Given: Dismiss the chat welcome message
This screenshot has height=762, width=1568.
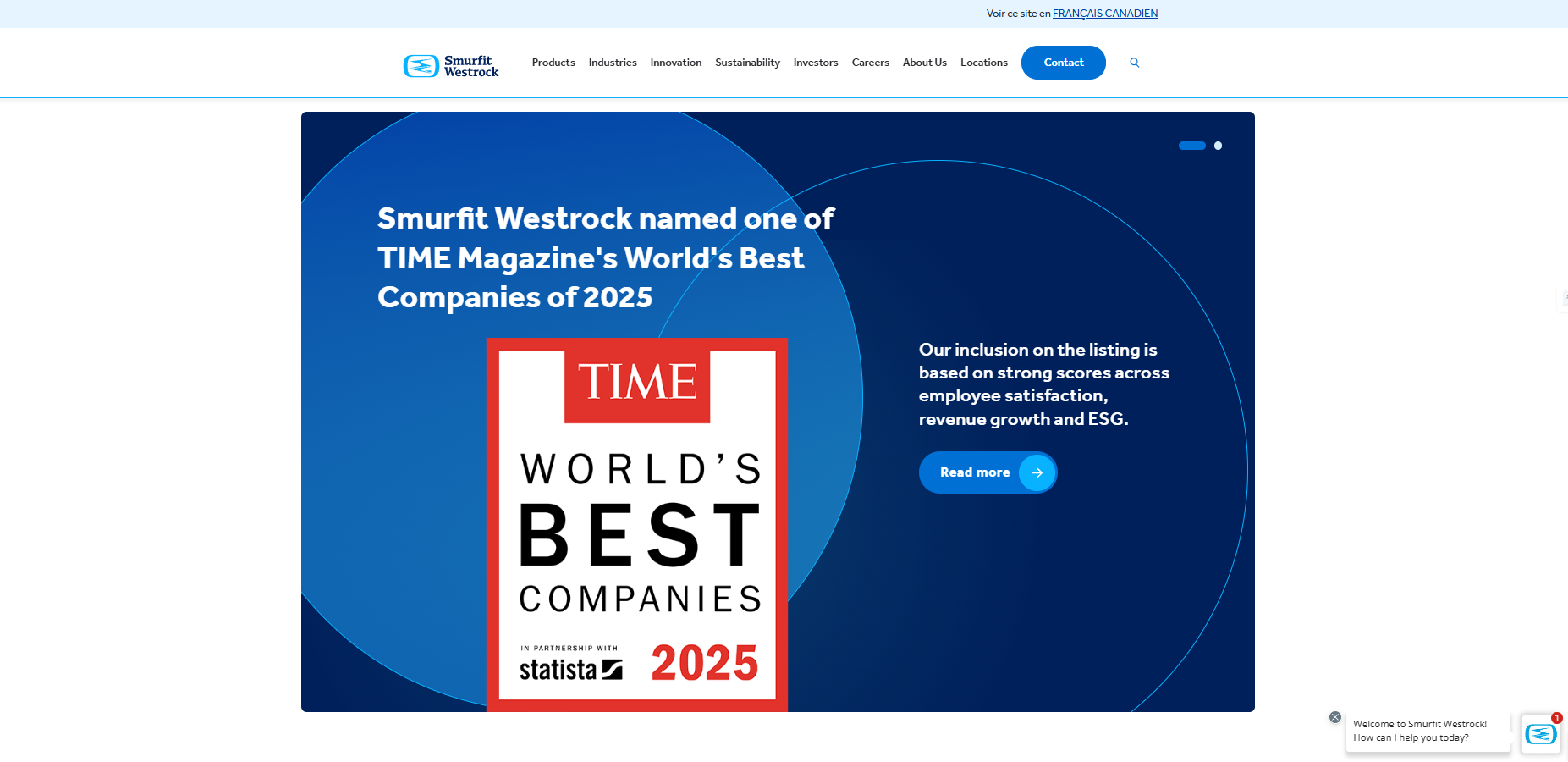Looking at the screenshot, I should [x=1335, y=717].
